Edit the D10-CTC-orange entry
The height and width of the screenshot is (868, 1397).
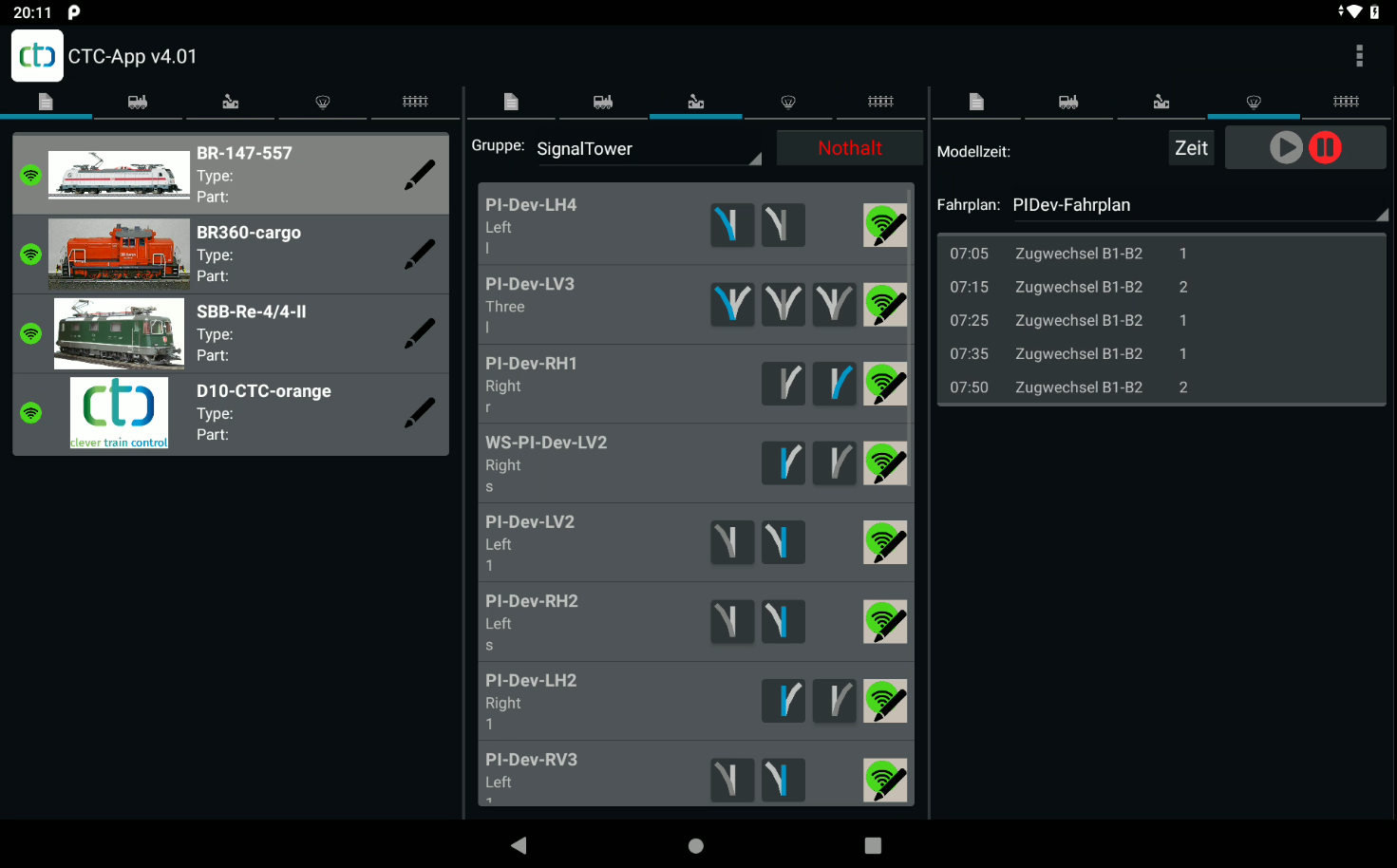point(419,412)
